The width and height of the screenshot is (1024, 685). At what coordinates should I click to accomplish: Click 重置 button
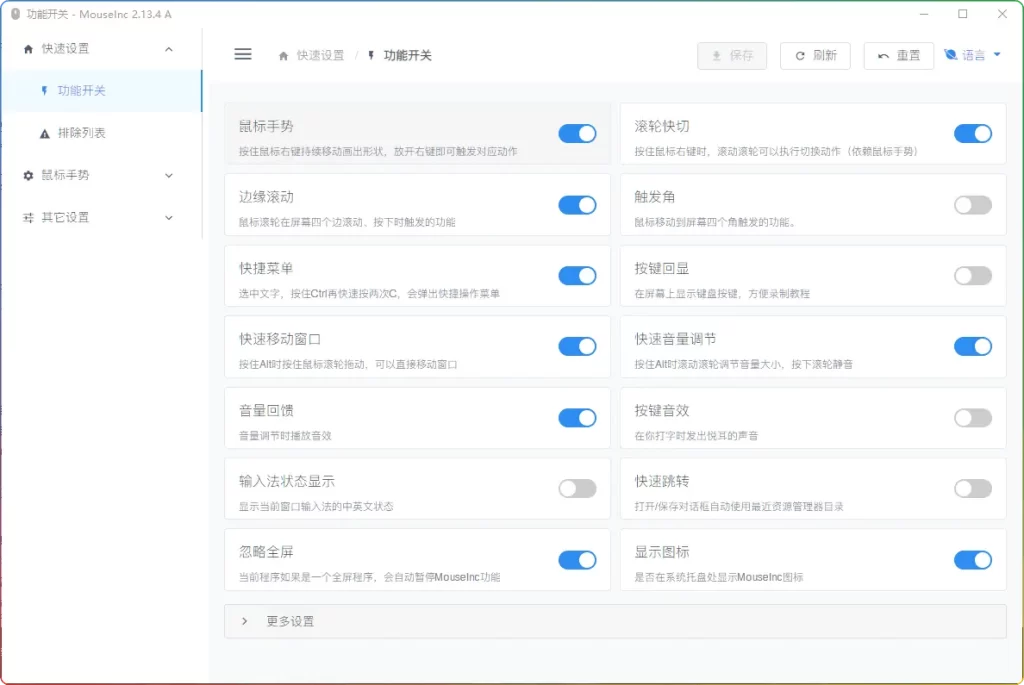899,56
